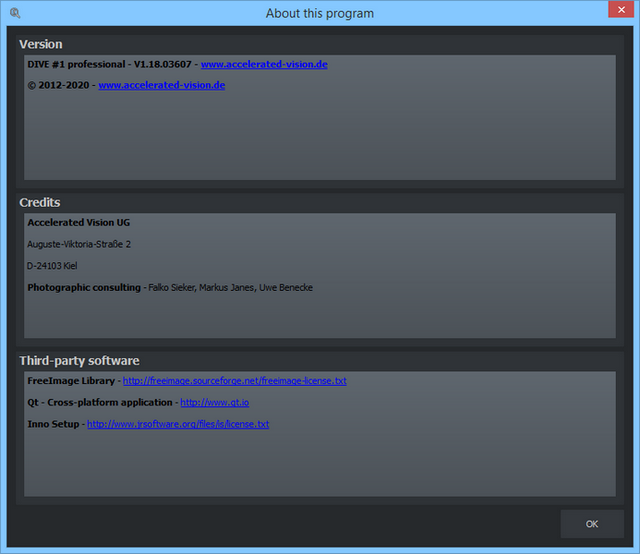Click the 'About this program' window title

pyautogui.click(x=320, y=13)
